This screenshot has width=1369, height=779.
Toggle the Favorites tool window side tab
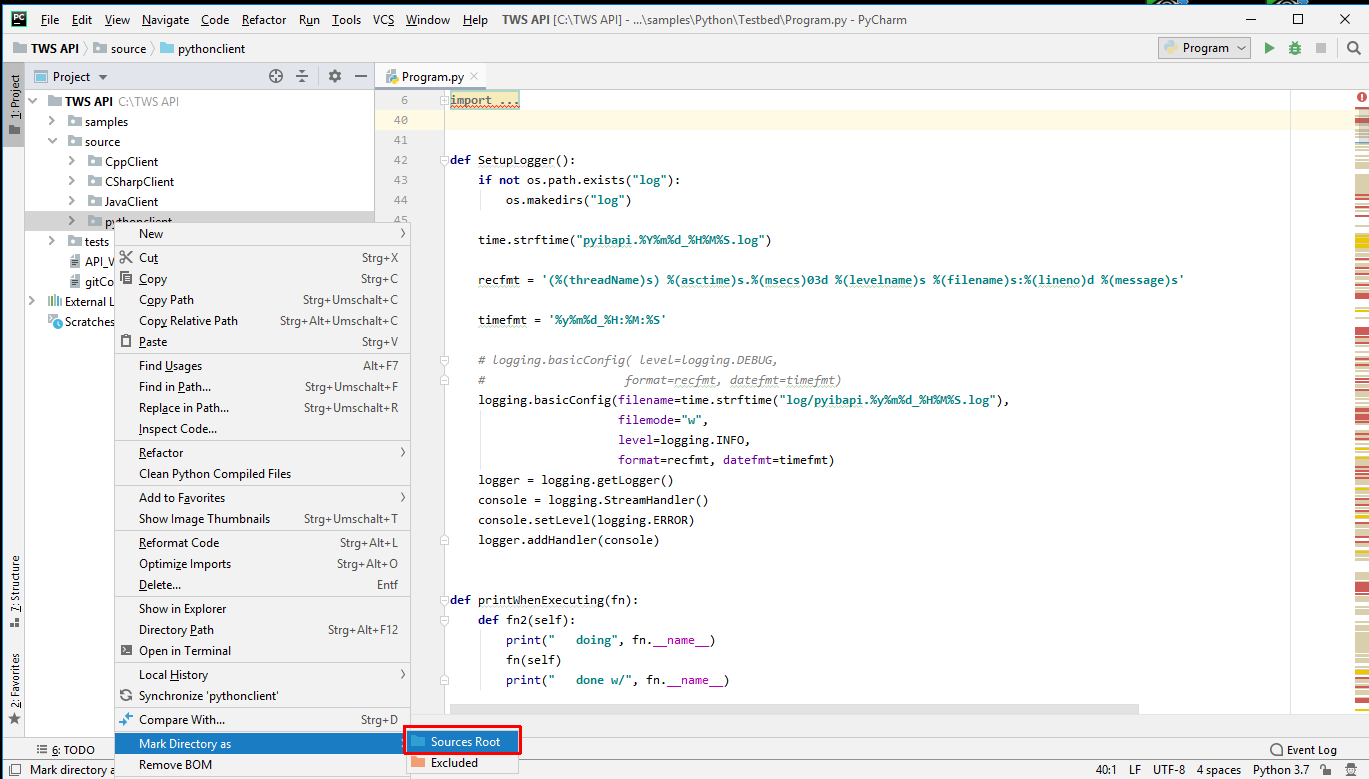14,688
